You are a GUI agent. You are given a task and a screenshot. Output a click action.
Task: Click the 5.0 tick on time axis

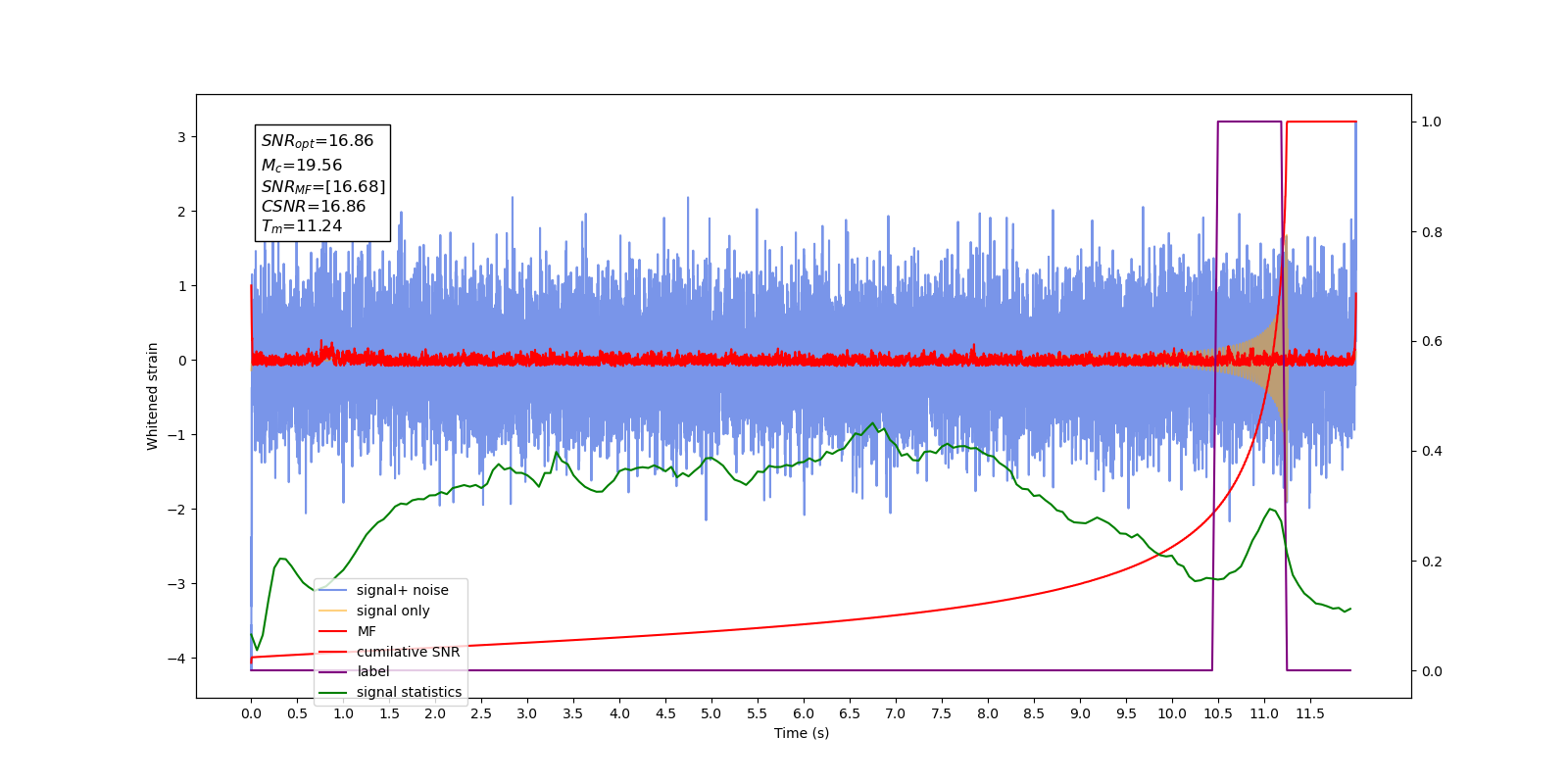coord(711,713)
